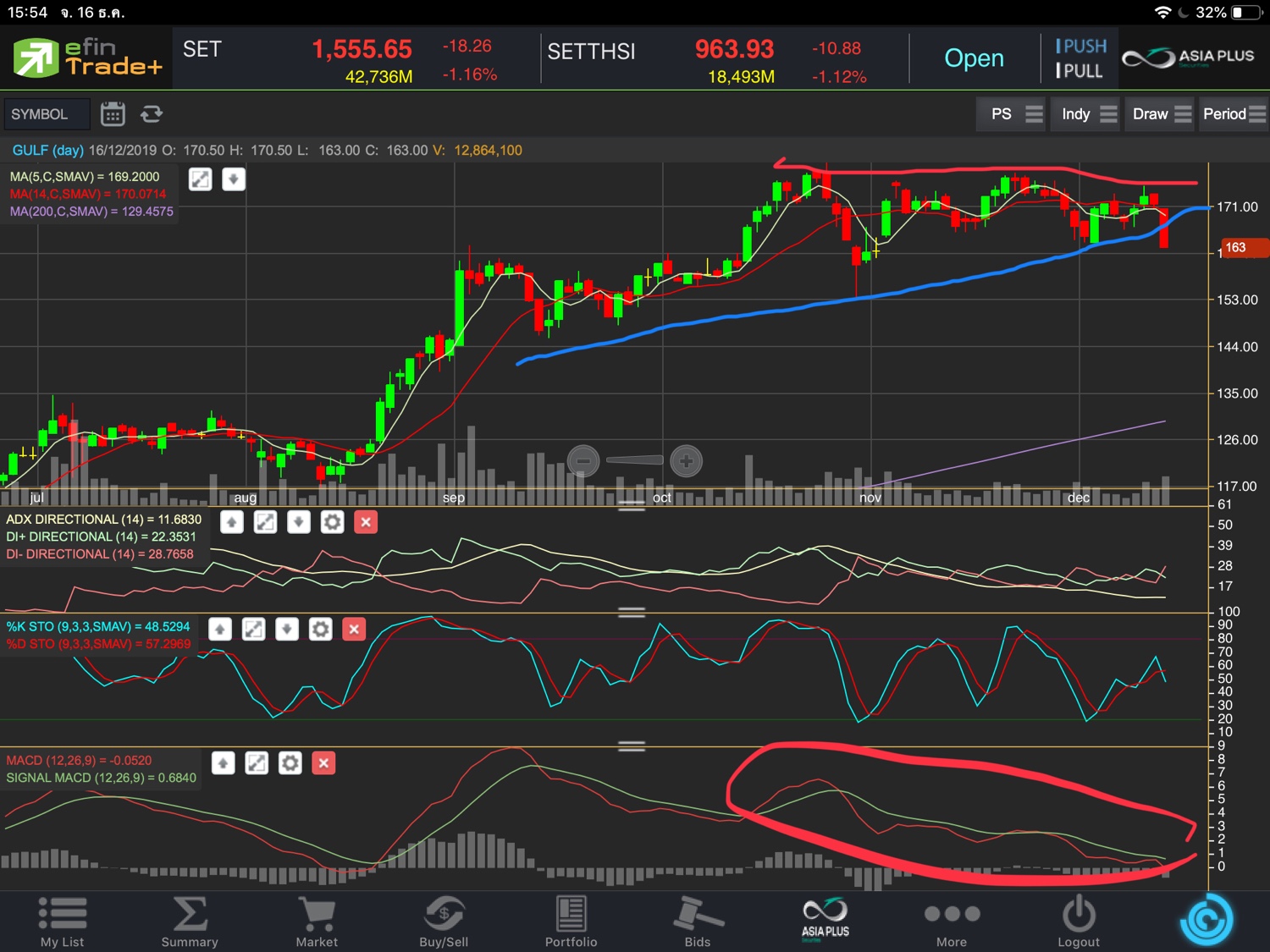Viewport: 1270px width, 952px height.
Task: Open the Draw tools menu
Action: click(x=1160, y=114)
